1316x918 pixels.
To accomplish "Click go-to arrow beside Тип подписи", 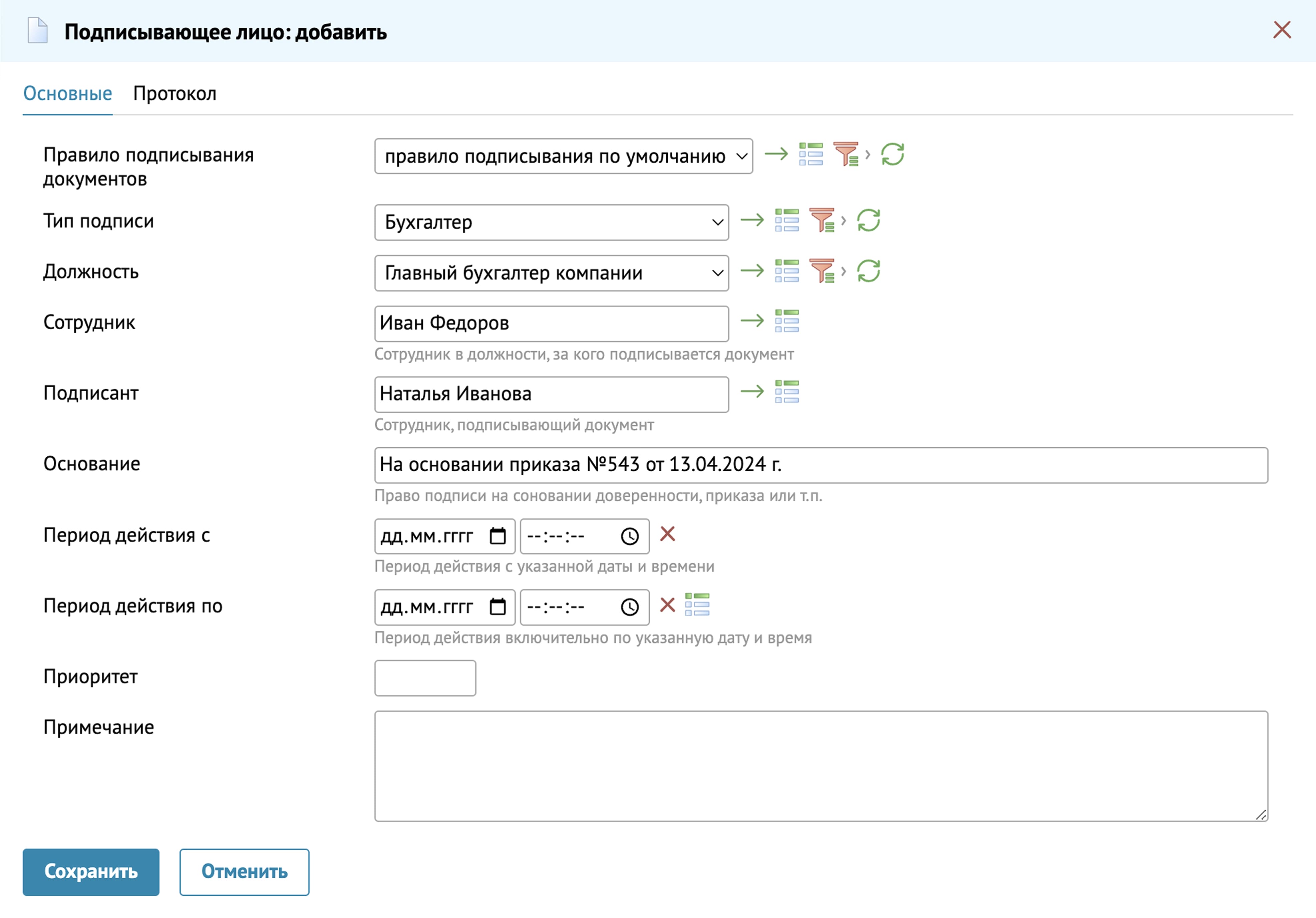I will point(752,220).
